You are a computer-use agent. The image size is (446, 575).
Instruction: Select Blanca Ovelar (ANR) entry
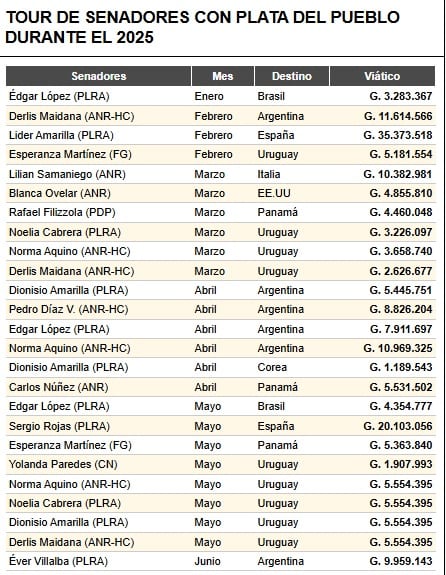tap(60, 193)
